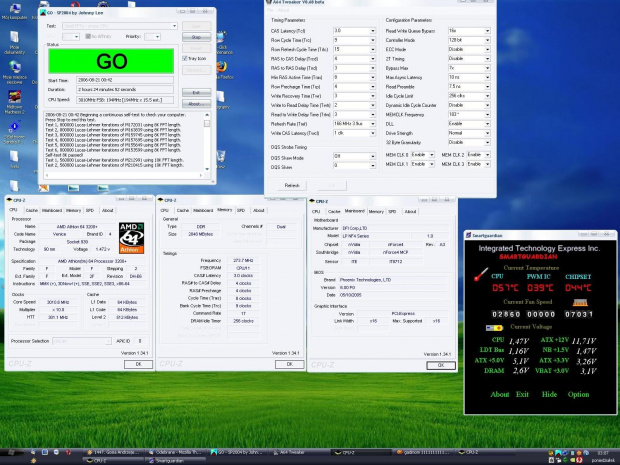This screenshot has width=620, height=465.
Task: Click the red antivirus tray icon
Action: [579, 460]
